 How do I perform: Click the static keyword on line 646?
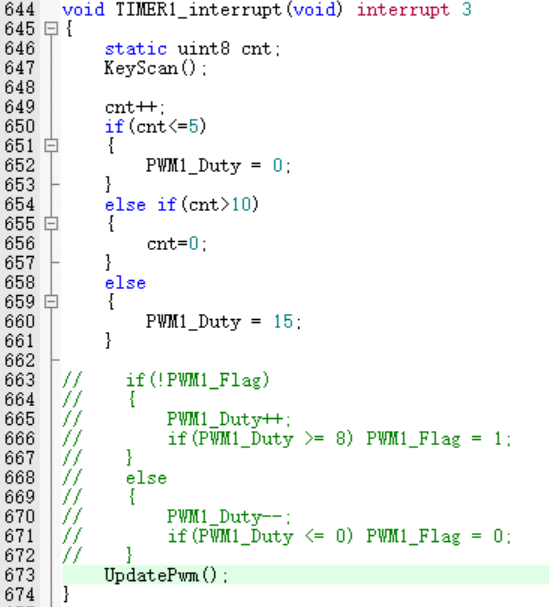coord(136,49)
